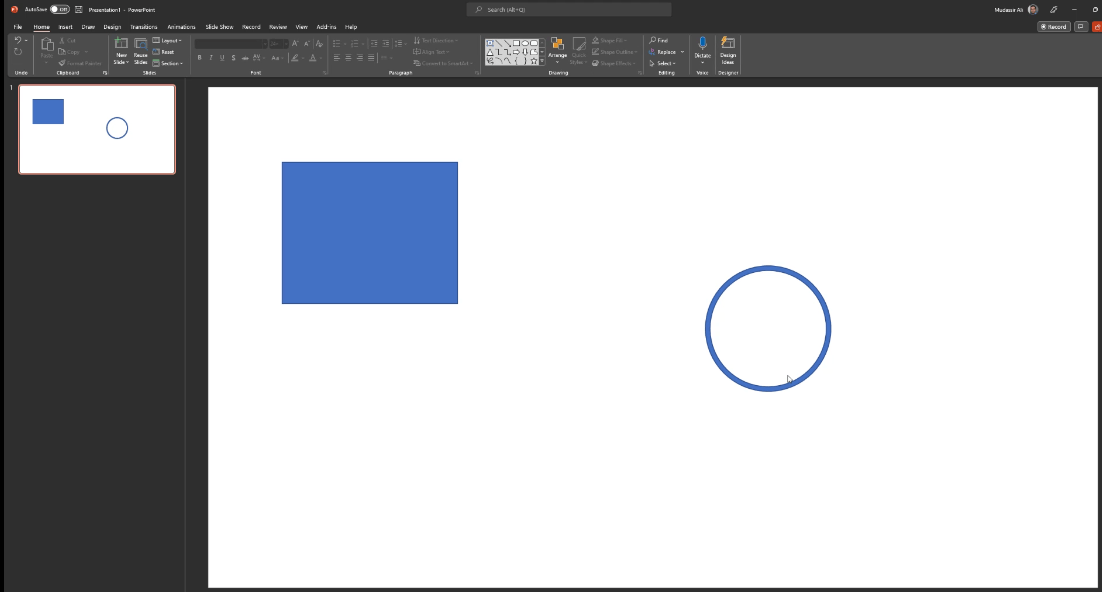Insert a New Slide

tap(122, 51)
